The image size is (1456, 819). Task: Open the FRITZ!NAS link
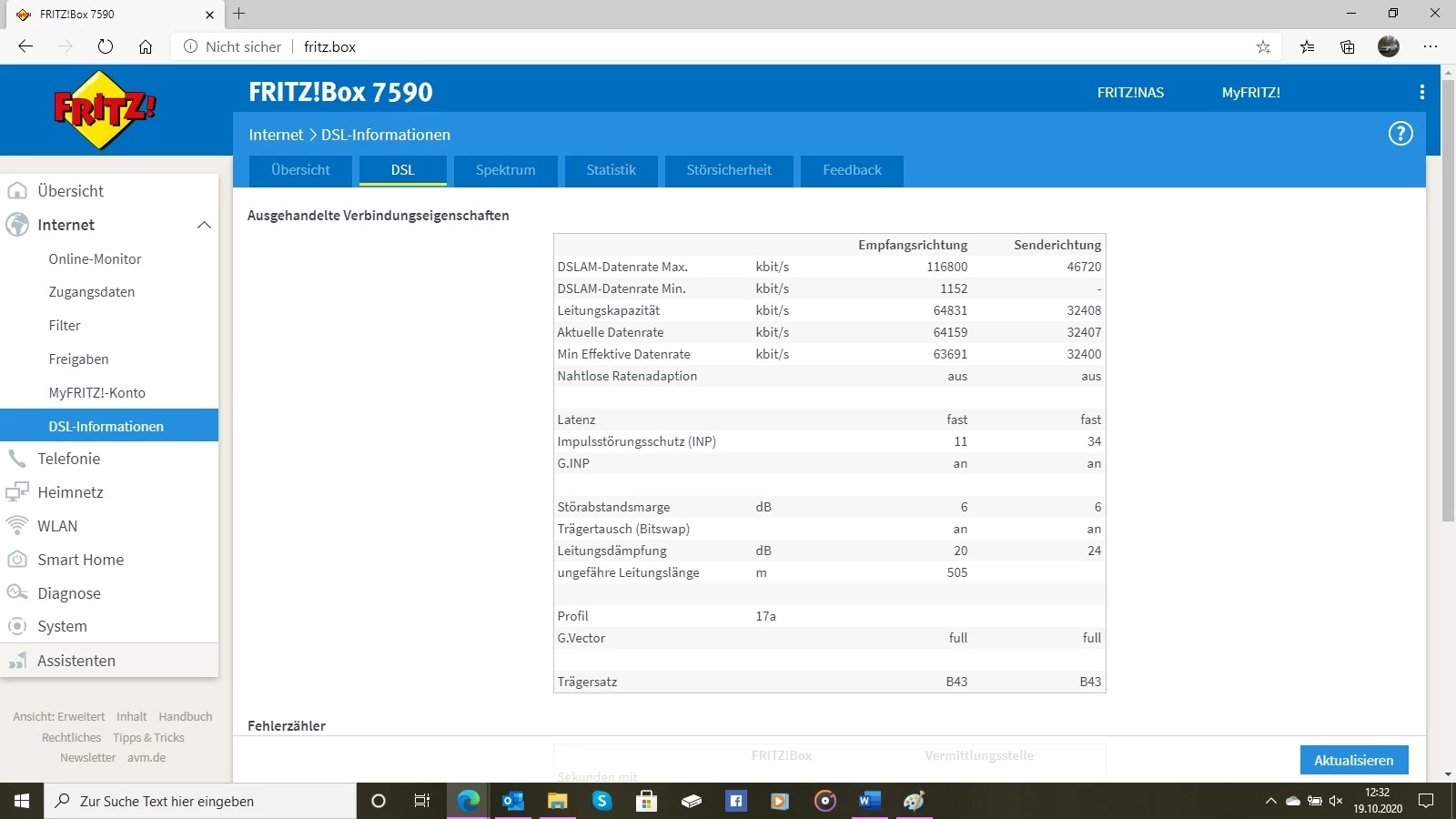coord(1130,93)
